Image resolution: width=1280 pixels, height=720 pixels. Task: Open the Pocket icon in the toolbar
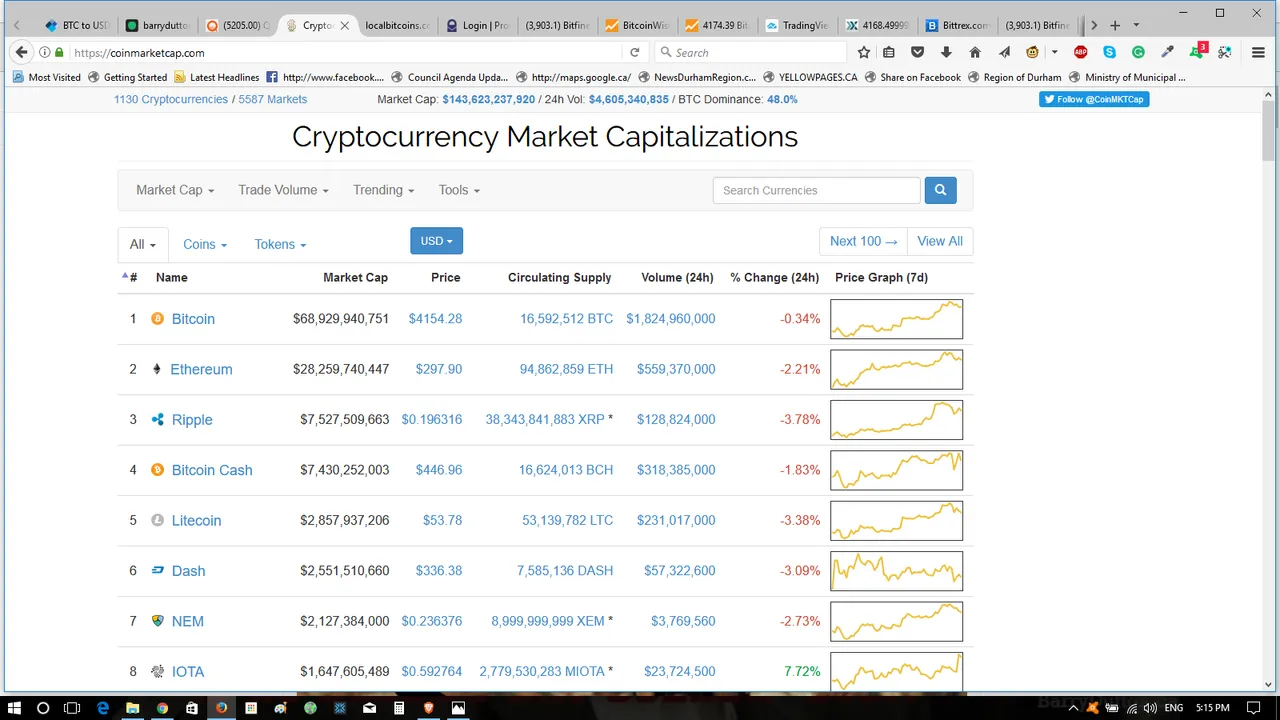(x=917, y=52)
